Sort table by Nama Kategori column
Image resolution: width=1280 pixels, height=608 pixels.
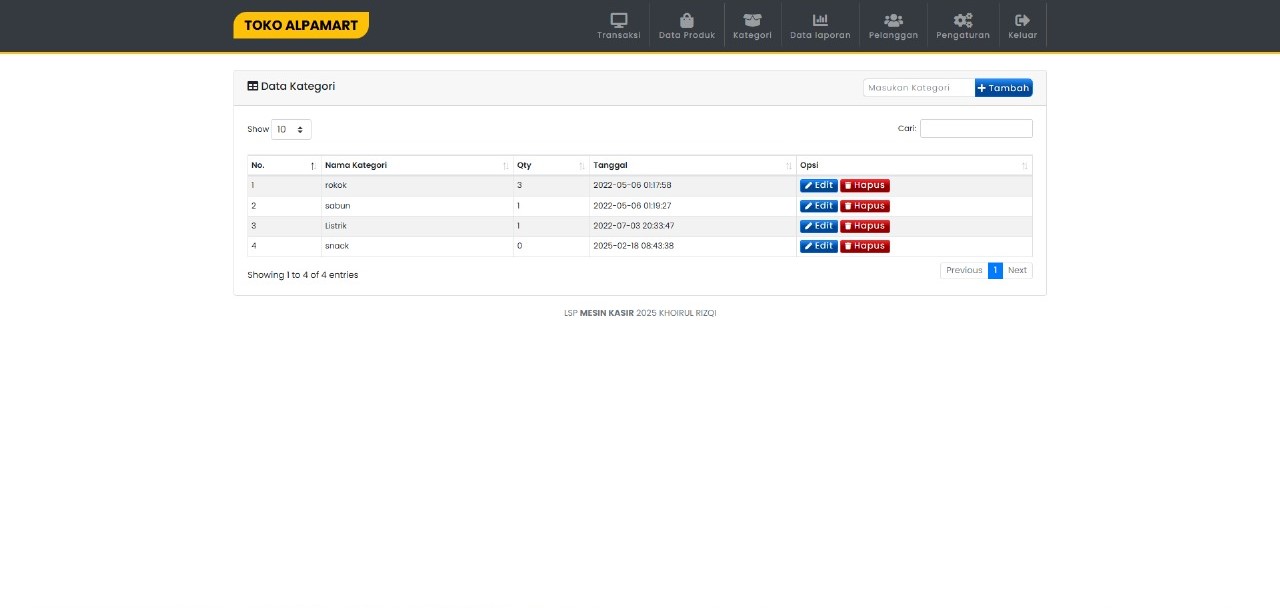tap(417, 165)
